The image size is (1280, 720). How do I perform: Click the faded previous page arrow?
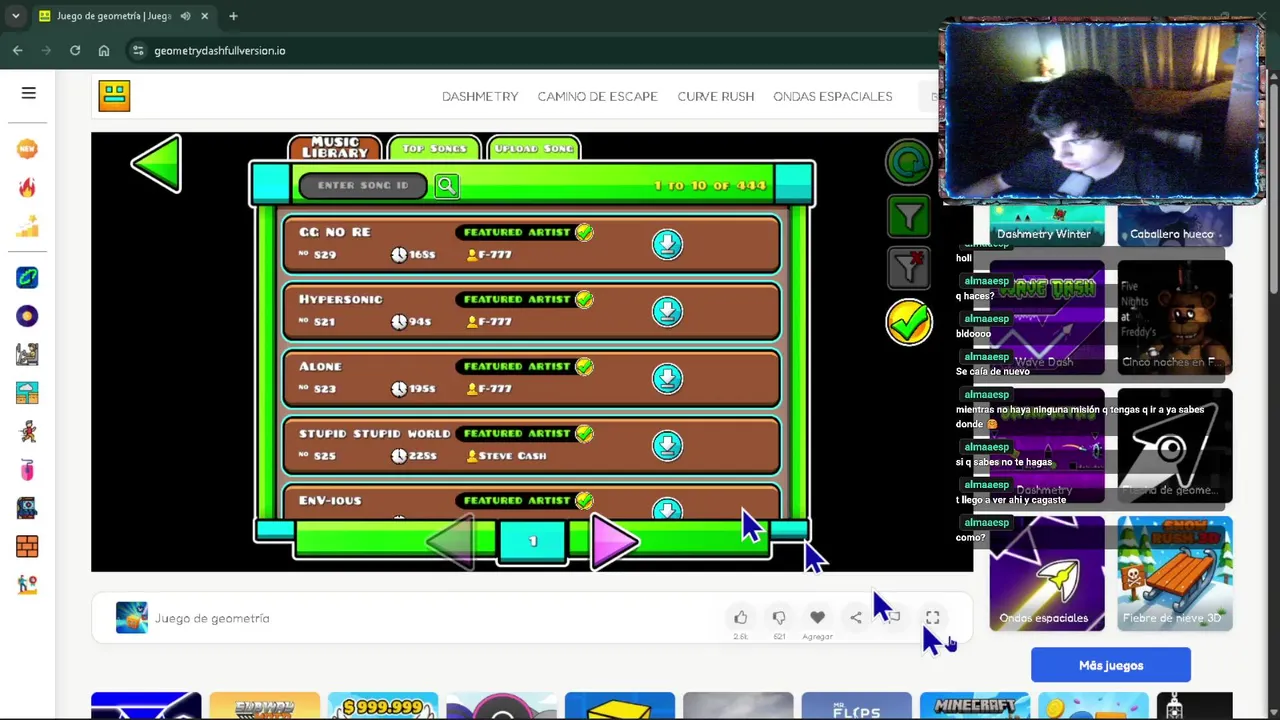coord(452,541)
